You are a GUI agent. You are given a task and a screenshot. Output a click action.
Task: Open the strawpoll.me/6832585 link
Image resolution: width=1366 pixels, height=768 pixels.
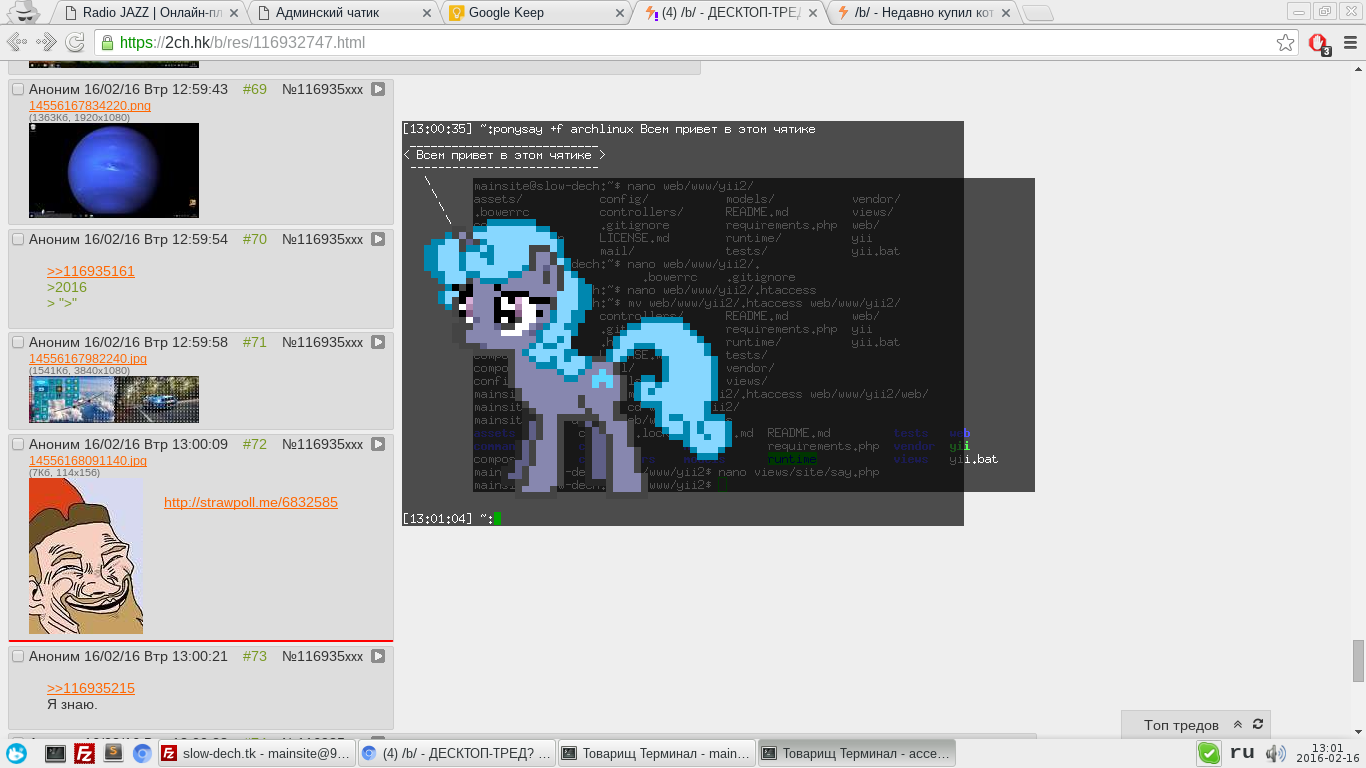pyautogui.click(x=251, y=502)
